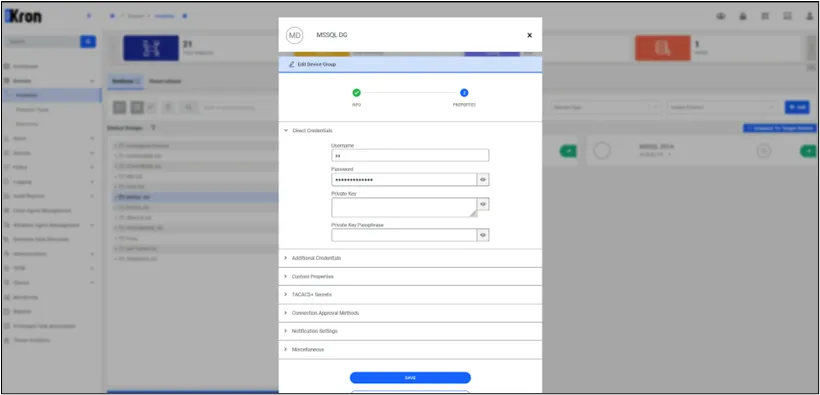The height and width of the screenshot is (395, 820).
Task: Click the MD avatar circle
Action: pyautogui.click(x=294, y=35)
